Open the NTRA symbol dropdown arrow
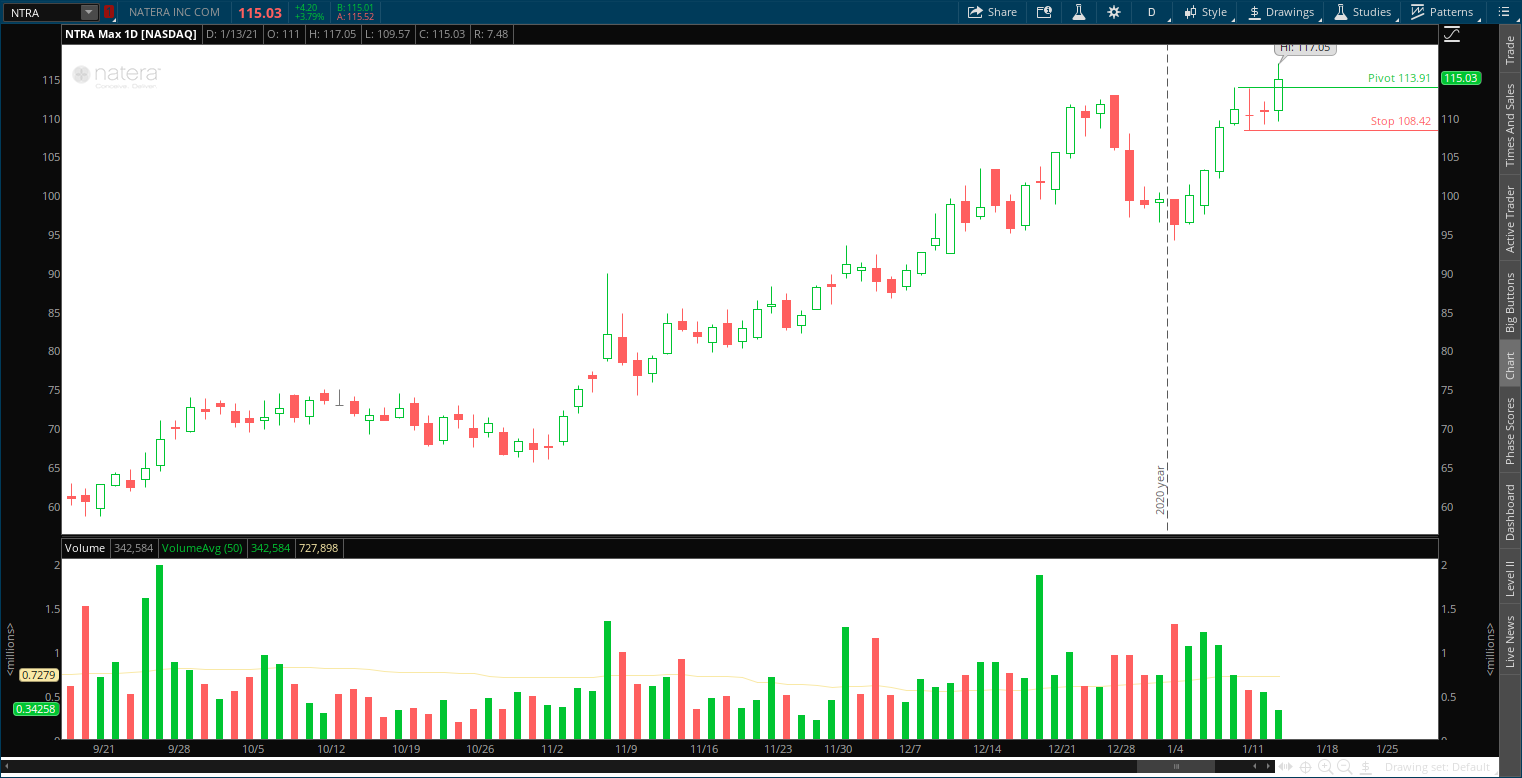 coord(89,12)
